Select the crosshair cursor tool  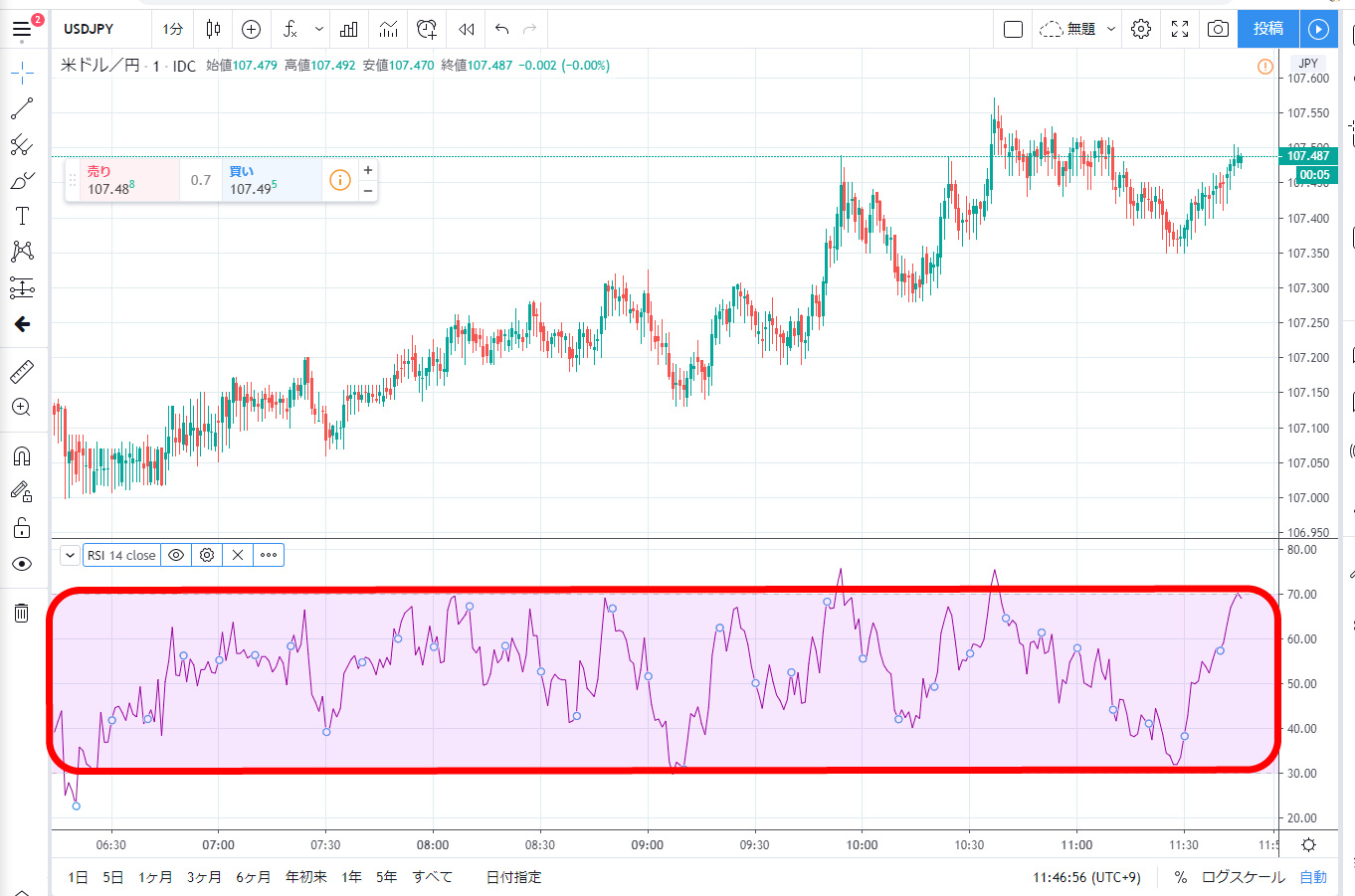pos(22,73)
